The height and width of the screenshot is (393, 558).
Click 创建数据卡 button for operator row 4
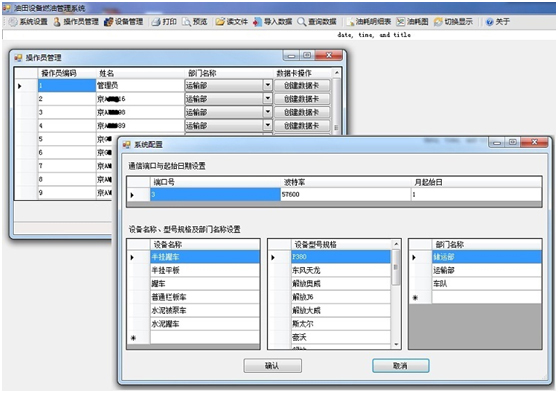coord(302,125)
